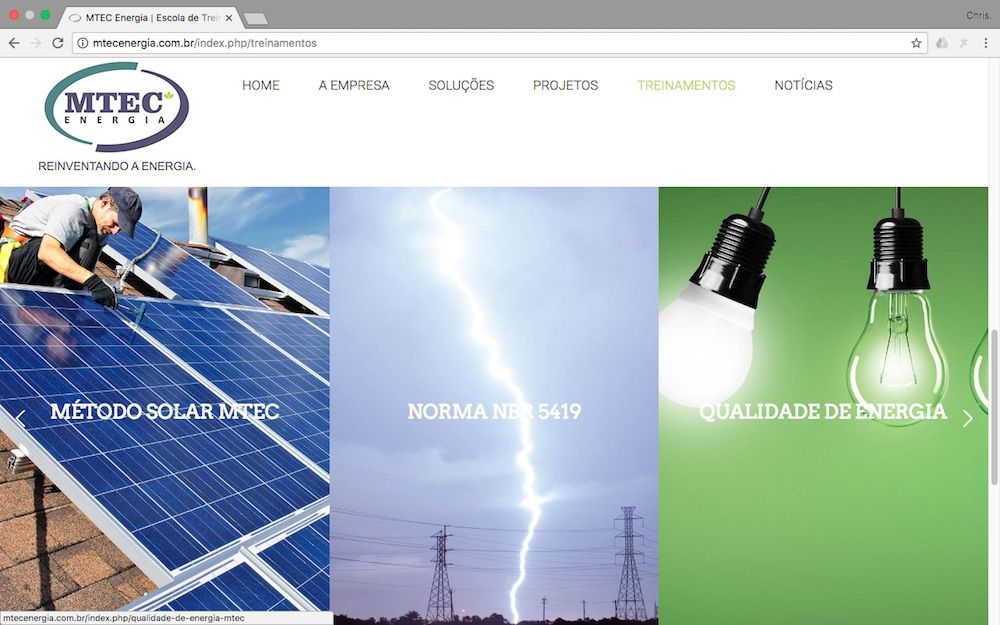Image resolution: width=1000 pixels, height=625 pixels.
Task: Click the Google Drive extension icon
Action: coord(942,43)
